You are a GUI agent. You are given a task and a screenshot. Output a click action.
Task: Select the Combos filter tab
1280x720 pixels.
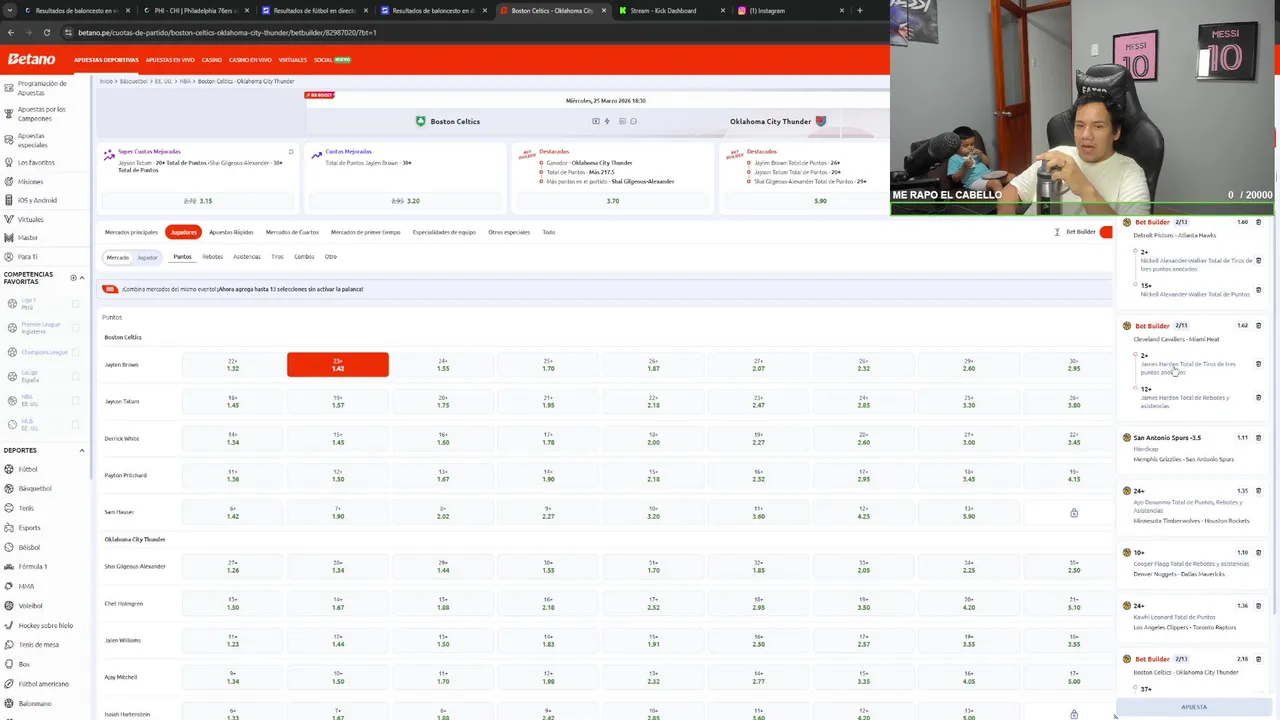click(x=304, y=257)
